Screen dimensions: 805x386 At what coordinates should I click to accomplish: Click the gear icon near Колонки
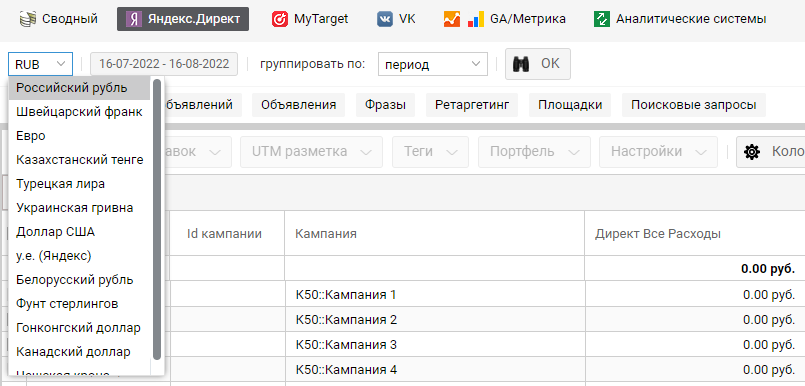tap(752, 152)
